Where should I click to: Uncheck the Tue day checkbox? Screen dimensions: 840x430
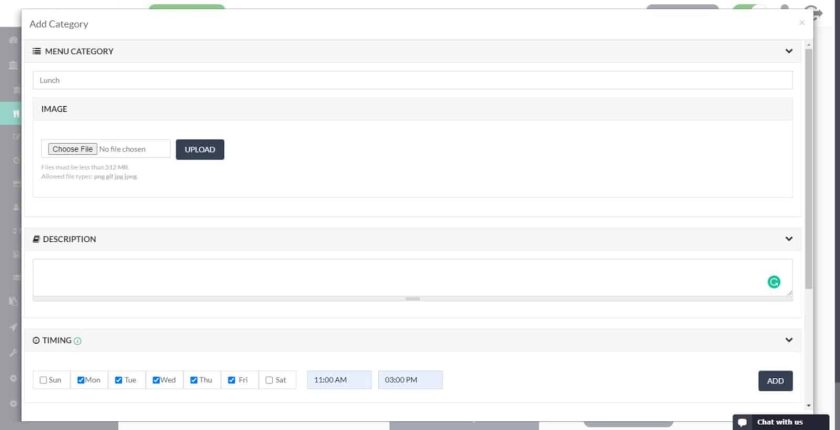[118, 380]
